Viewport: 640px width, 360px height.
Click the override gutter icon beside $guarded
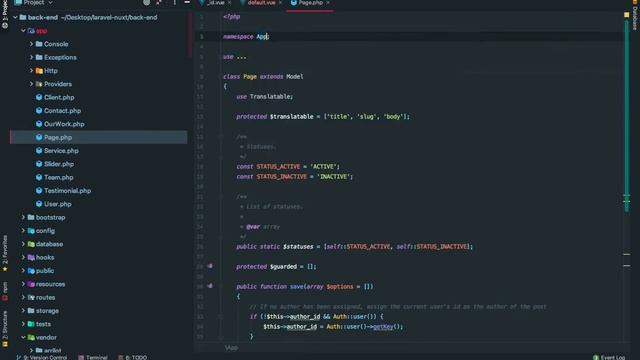210,266
